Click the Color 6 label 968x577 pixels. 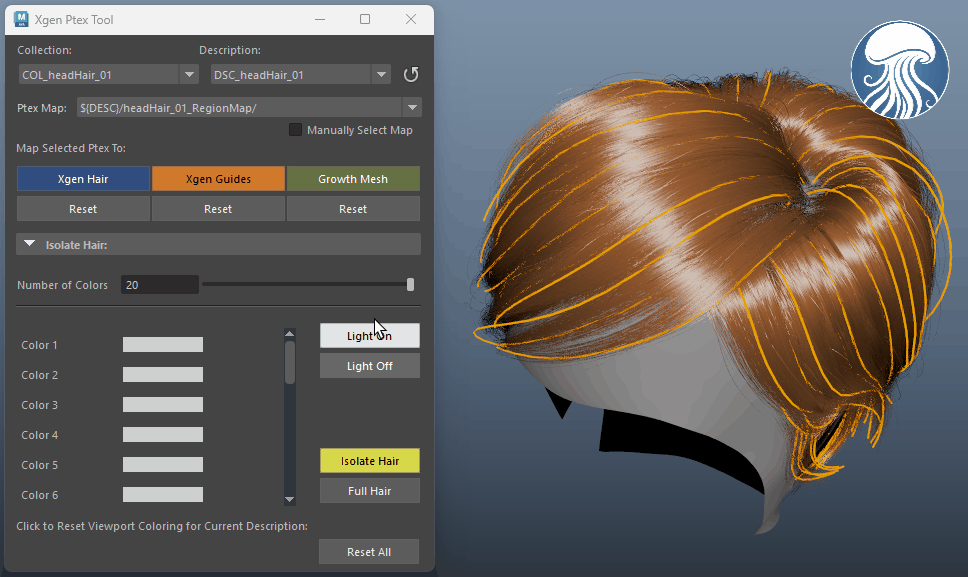coord(40,495)
